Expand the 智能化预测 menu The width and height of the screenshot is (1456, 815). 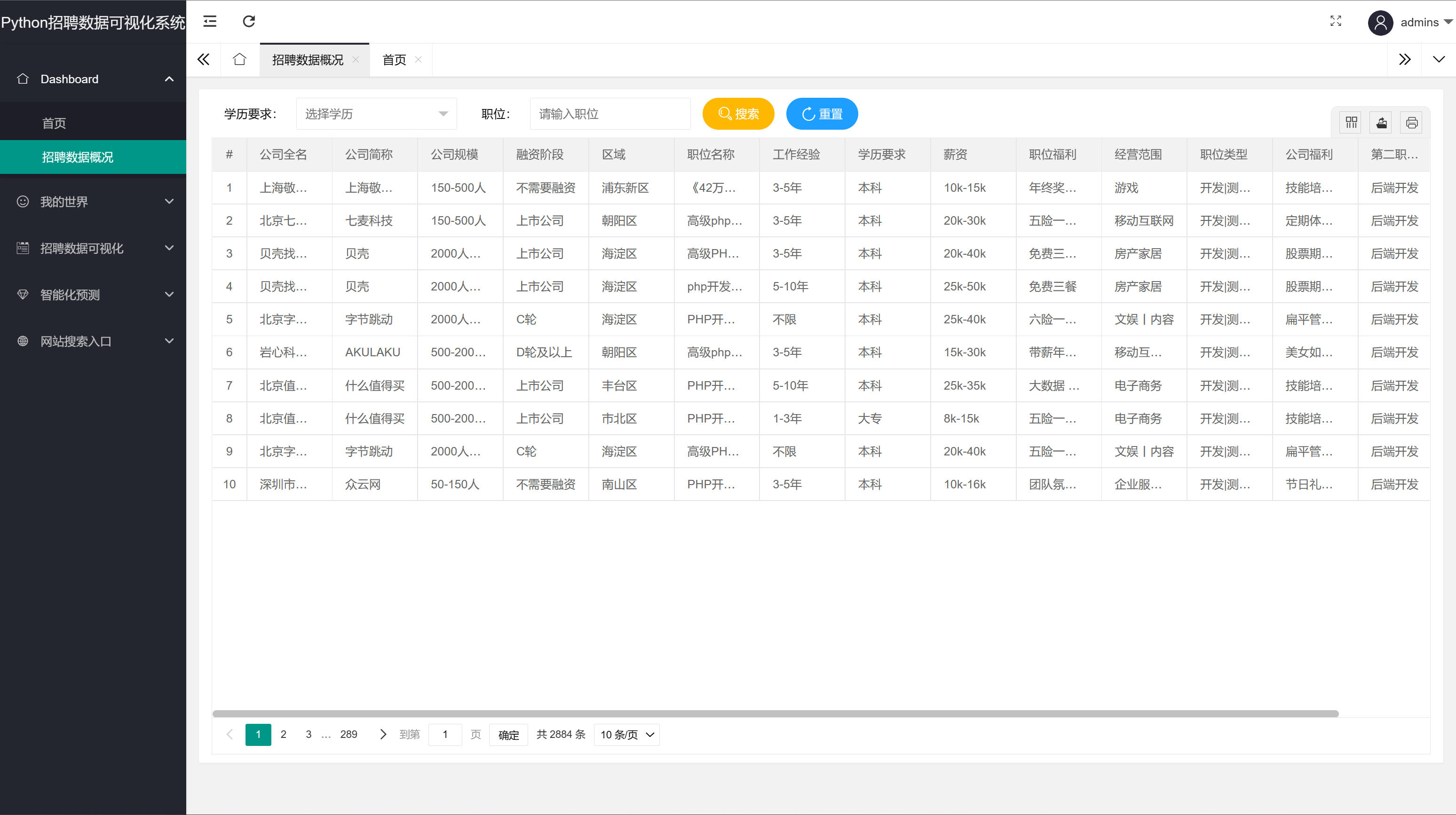click(169, 294)
